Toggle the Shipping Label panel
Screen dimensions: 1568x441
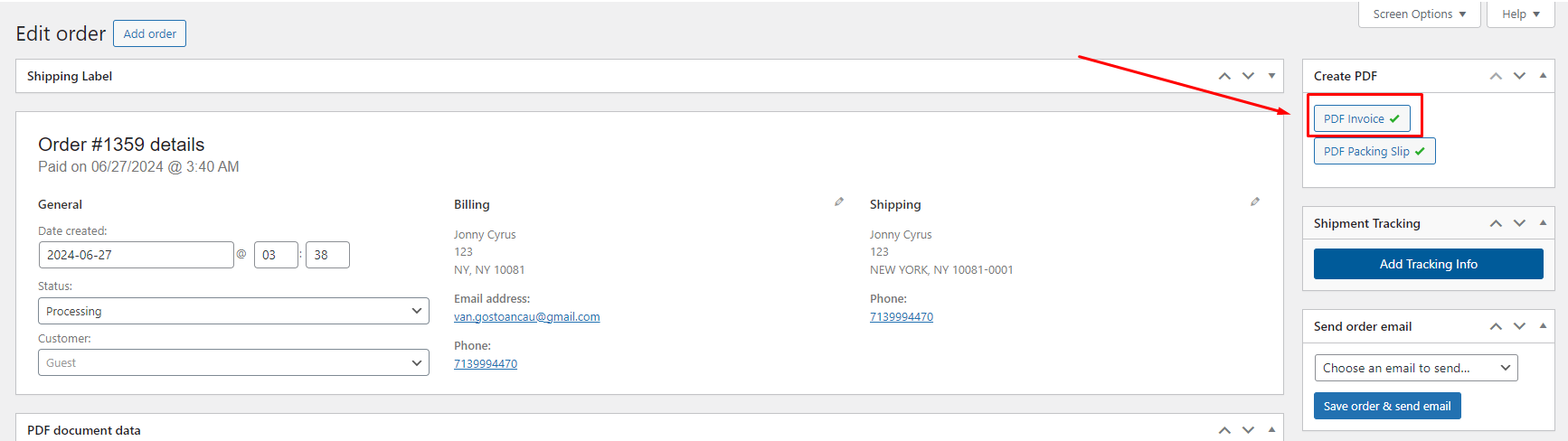1271,76
